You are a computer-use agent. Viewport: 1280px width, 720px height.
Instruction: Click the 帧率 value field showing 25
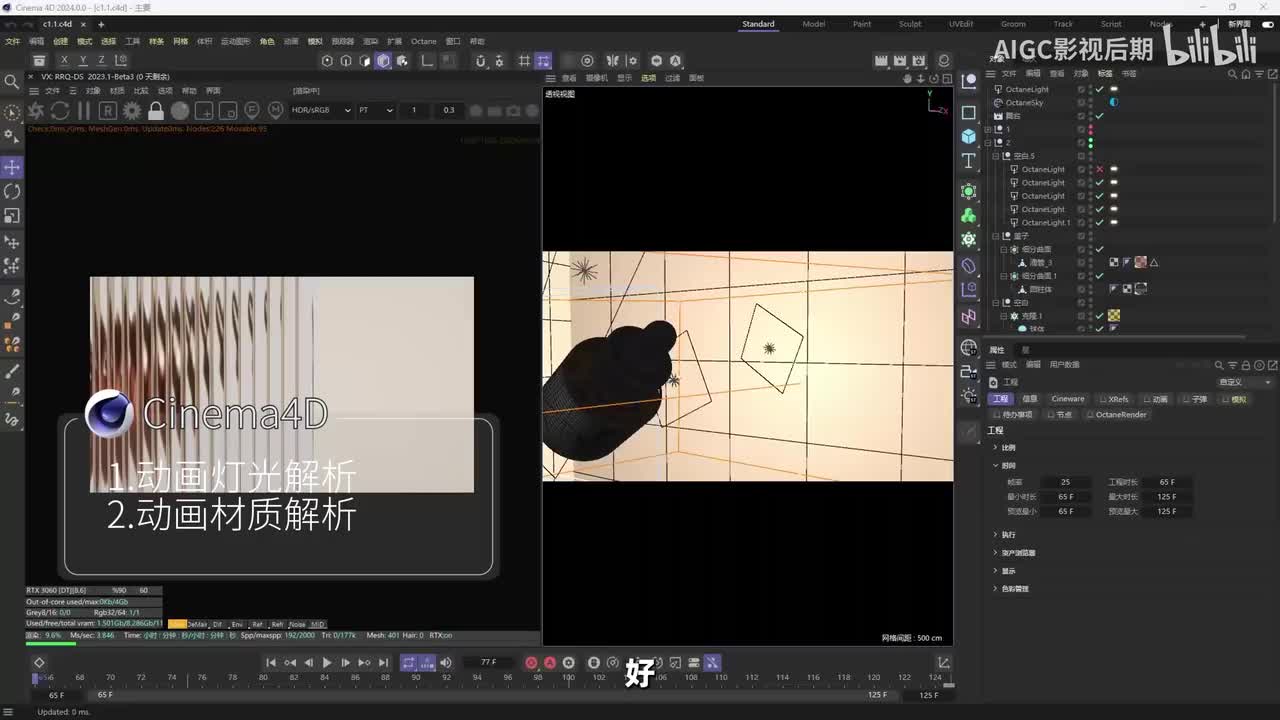click(1065, 482)
